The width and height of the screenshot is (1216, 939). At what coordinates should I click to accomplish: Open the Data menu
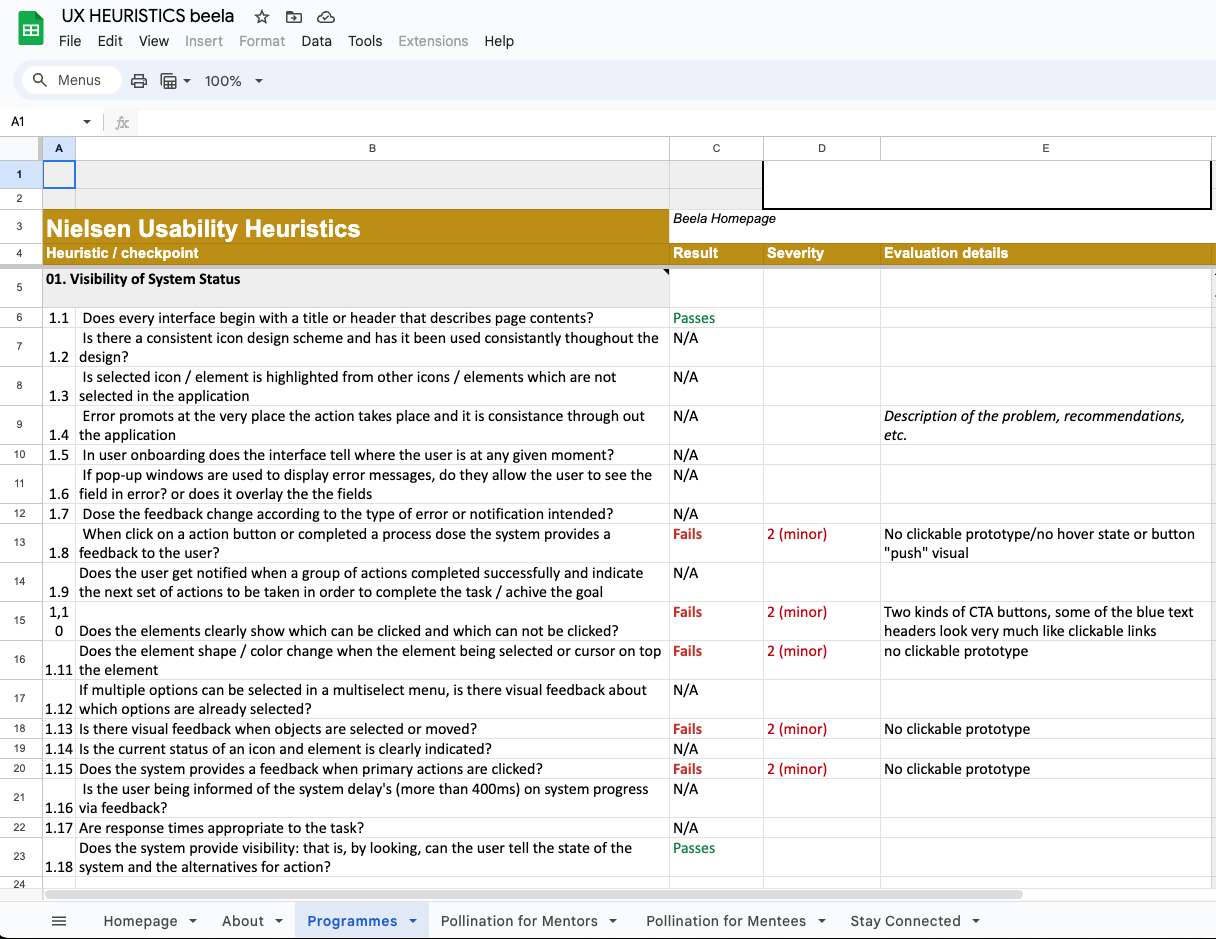tap(316, 41)
